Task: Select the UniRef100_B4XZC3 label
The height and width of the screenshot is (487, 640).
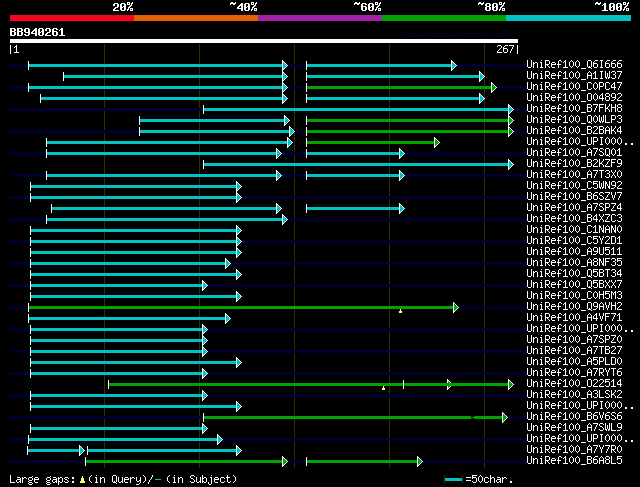Action: click(574, 219)
